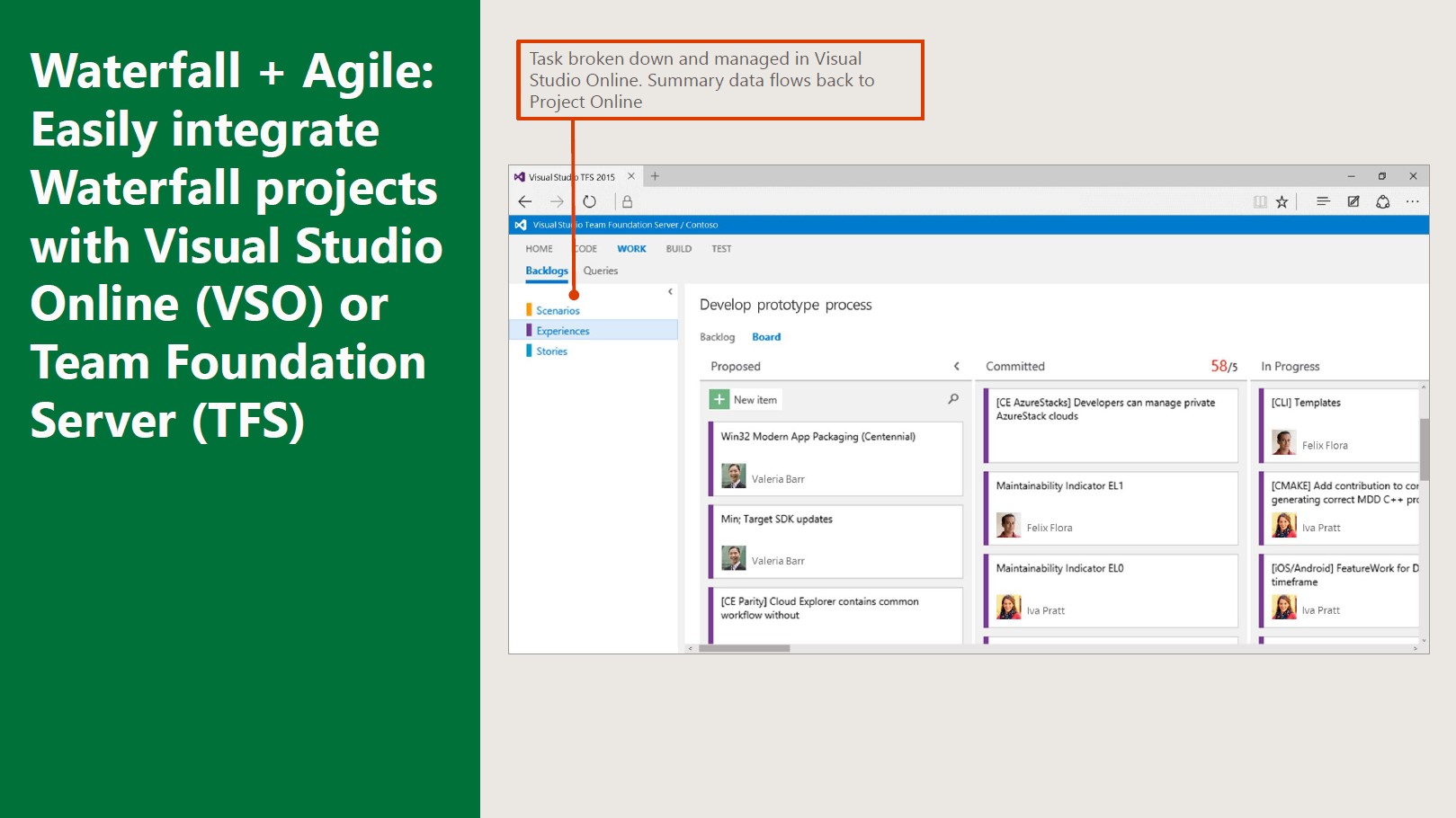Click the browser back arrow
The image size is (1456, 818).
pos(525,201)
